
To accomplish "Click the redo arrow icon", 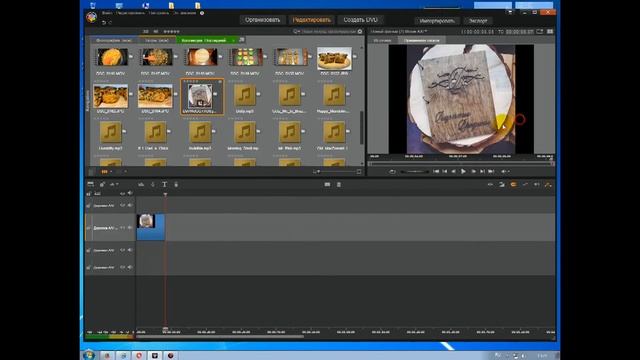I will tap(110, 22).
